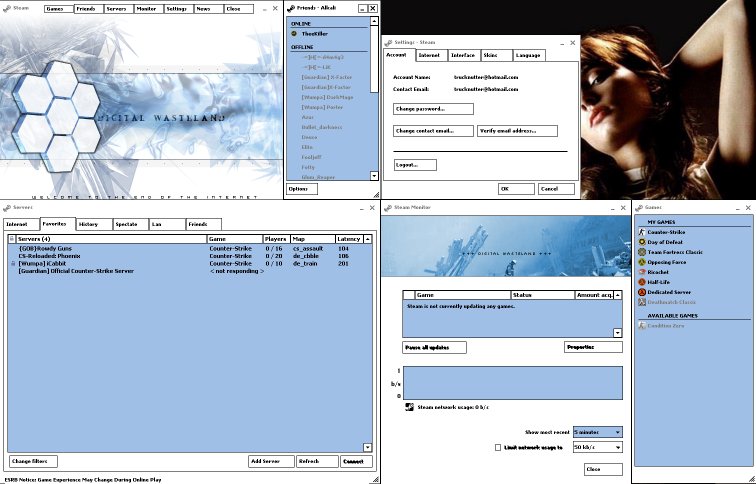The image size is (756, 484).
Task: Open Monitor from the Steam main menu
Action: (x=149, y=9)
